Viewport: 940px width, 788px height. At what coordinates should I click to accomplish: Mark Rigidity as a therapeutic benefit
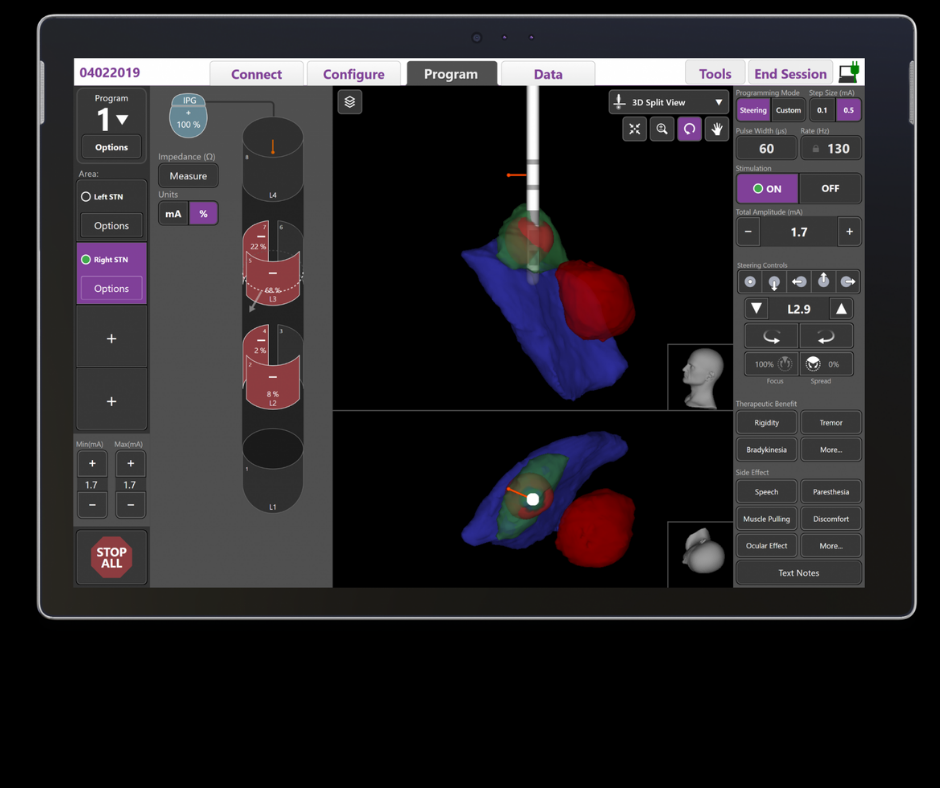pyautogui.click(x=766, y=422)
